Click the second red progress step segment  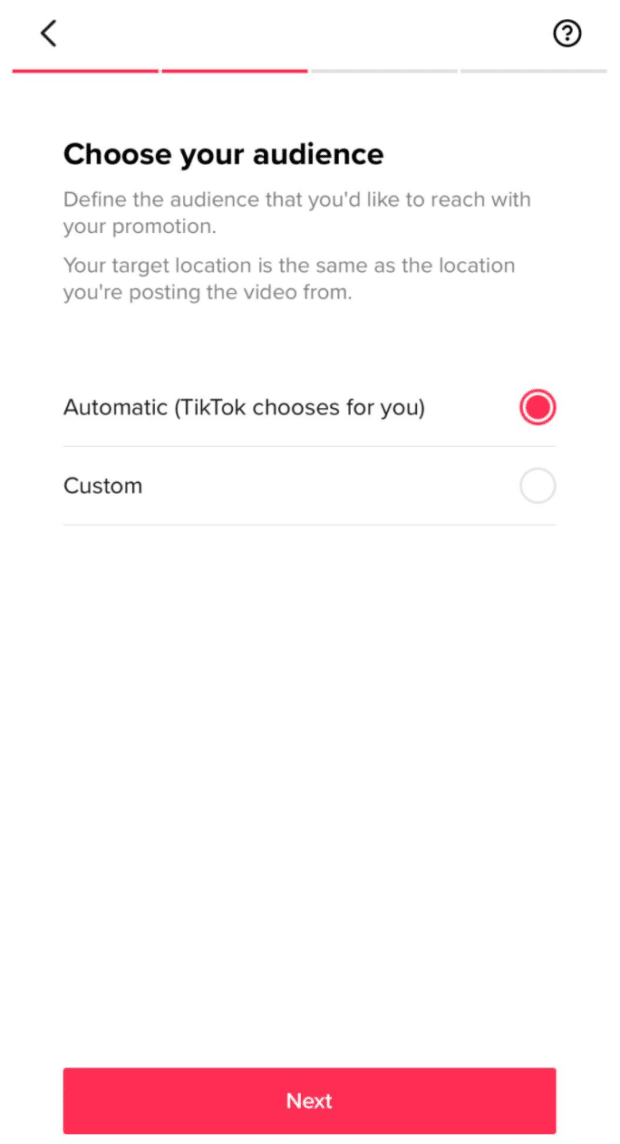pyautogui.click(x=234, y=72)
